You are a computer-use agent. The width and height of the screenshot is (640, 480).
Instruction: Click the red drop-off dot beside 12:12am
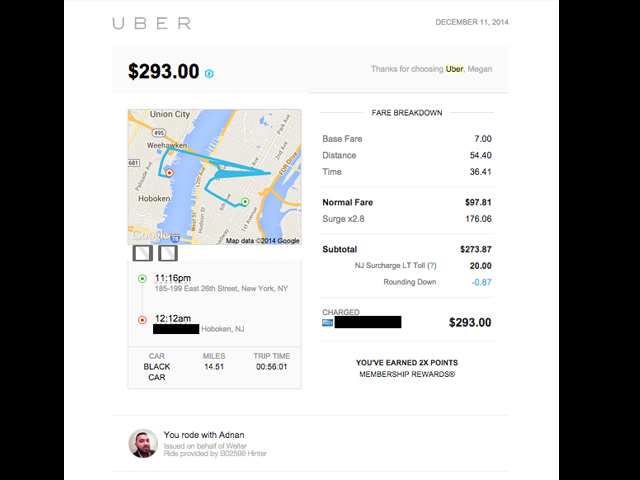click(x=142, y=319)
